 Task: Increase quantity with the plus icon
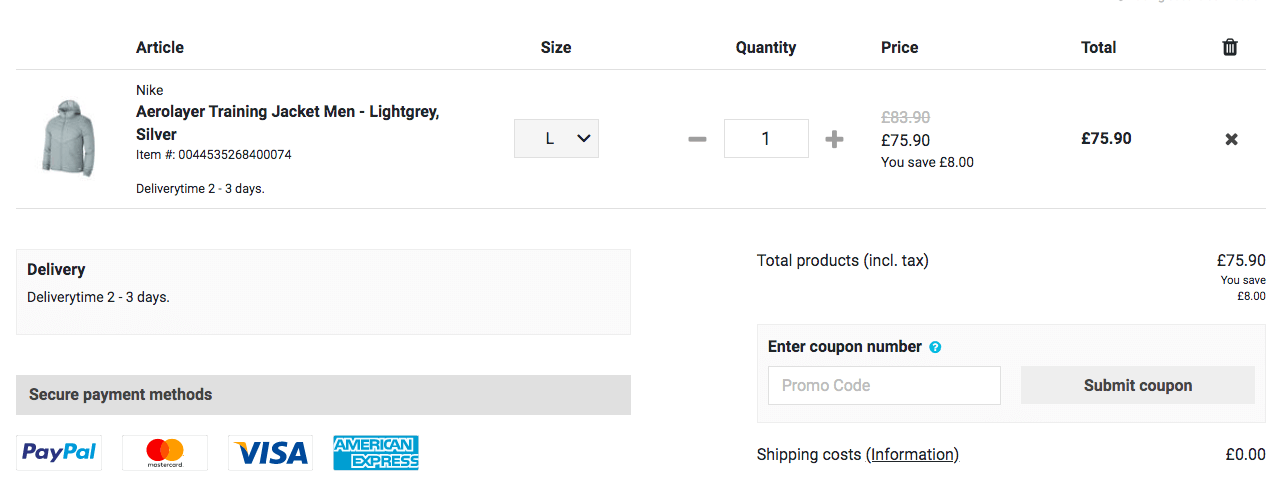pyautogui.click(x=834, y=139)
